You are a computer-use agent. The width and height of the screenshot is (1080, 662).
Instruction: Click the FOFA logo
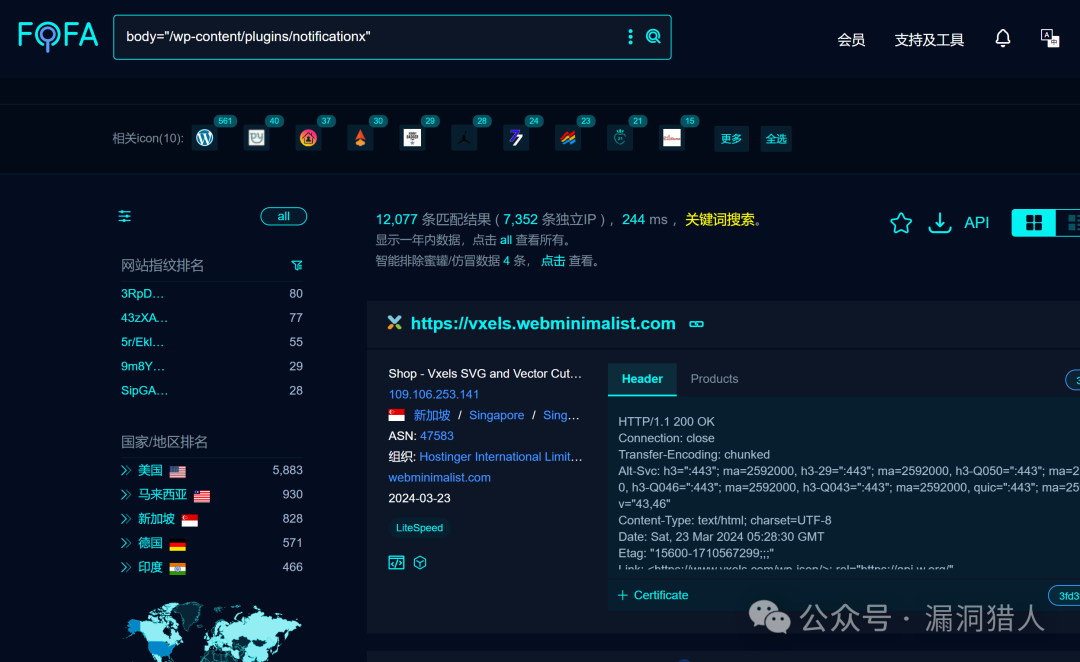(x=58, y=35)
